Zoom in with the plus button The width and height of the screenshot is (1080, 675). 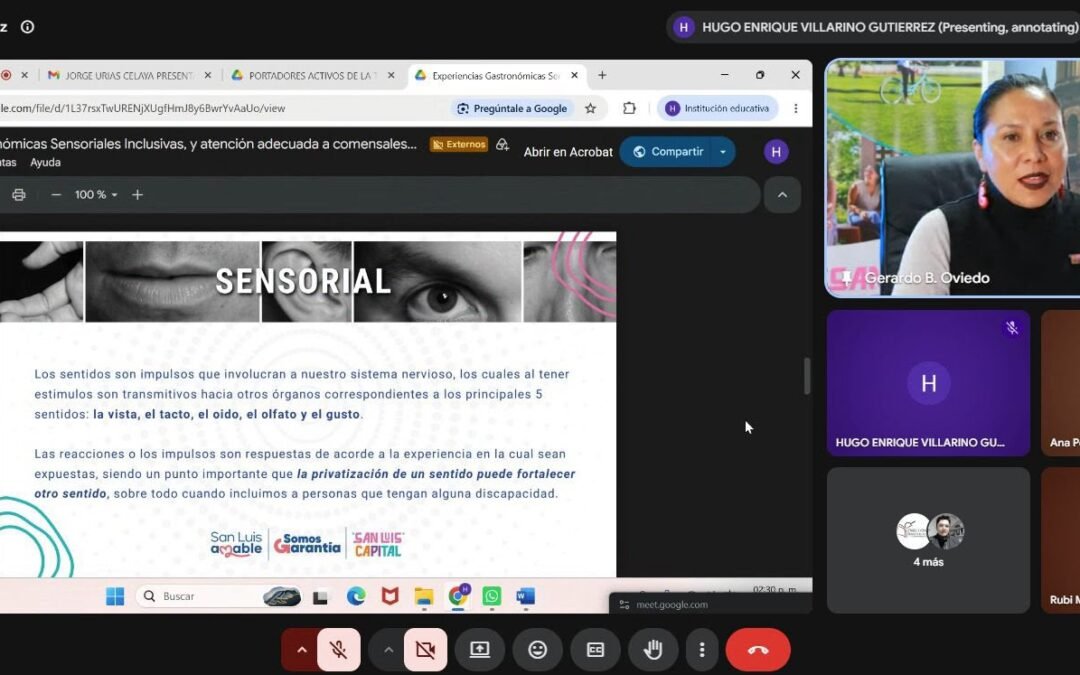[x=137, y=195]
